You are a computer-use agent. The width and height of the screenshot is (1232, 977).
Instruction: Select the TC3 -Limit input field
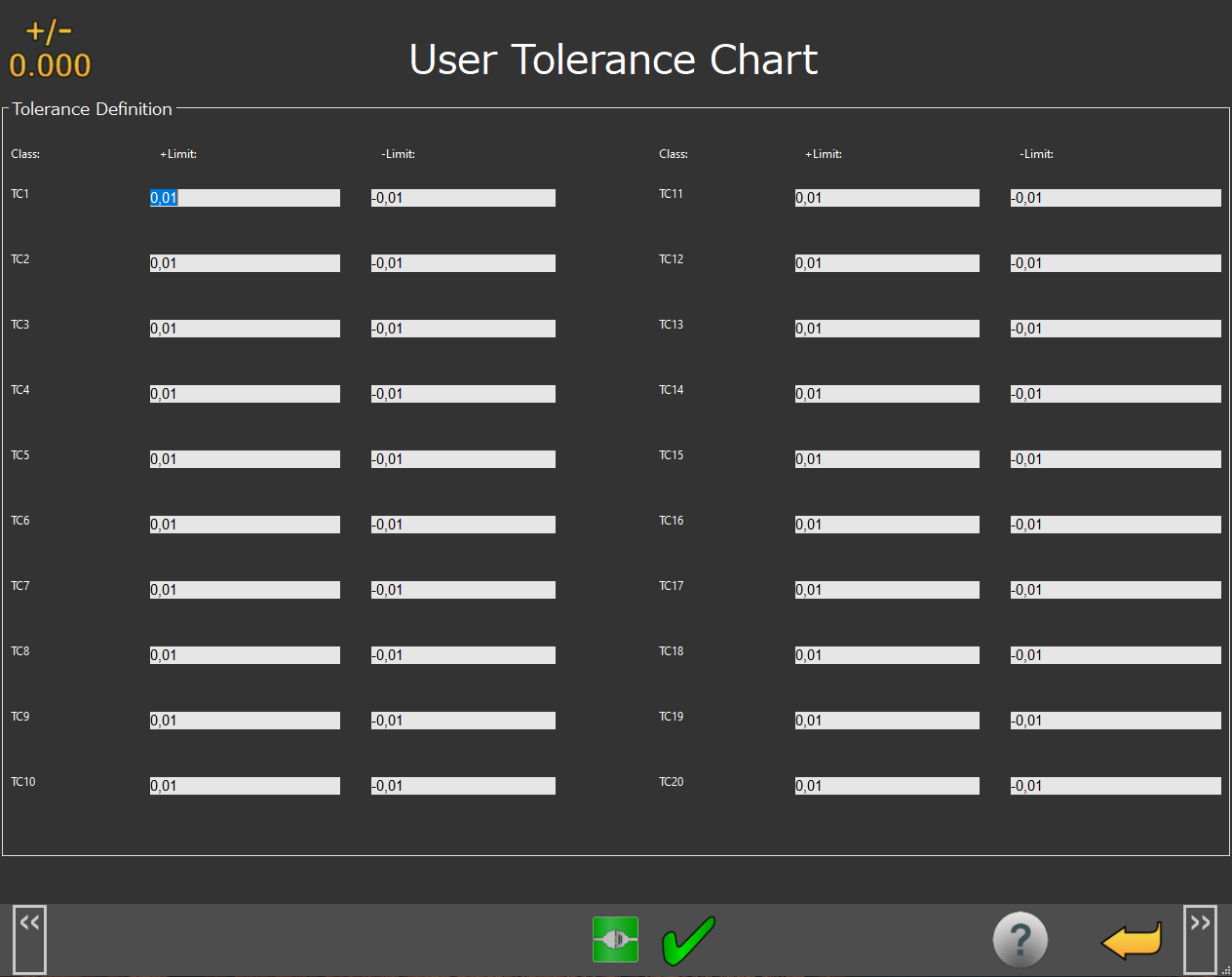click(x=463, y=329)
